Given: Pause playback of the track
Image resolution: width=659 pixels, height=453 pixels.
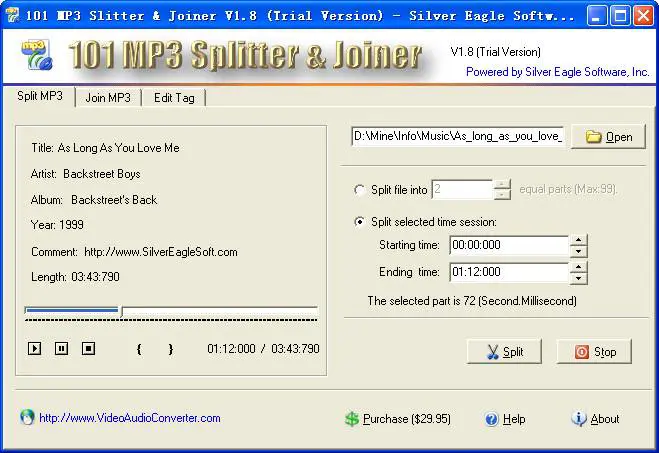Looking at the screenshot, I should pos(61,348).
